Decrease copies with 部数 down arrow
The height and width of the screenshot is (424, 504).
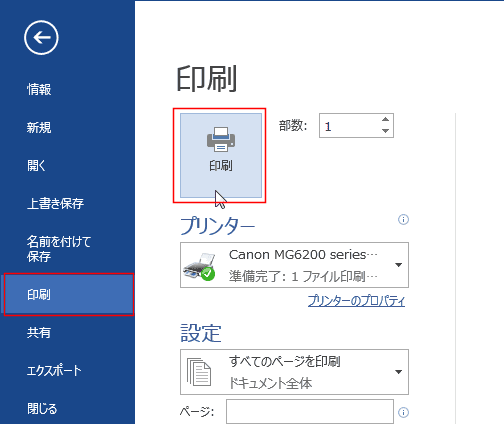click(x=385, y=131)
